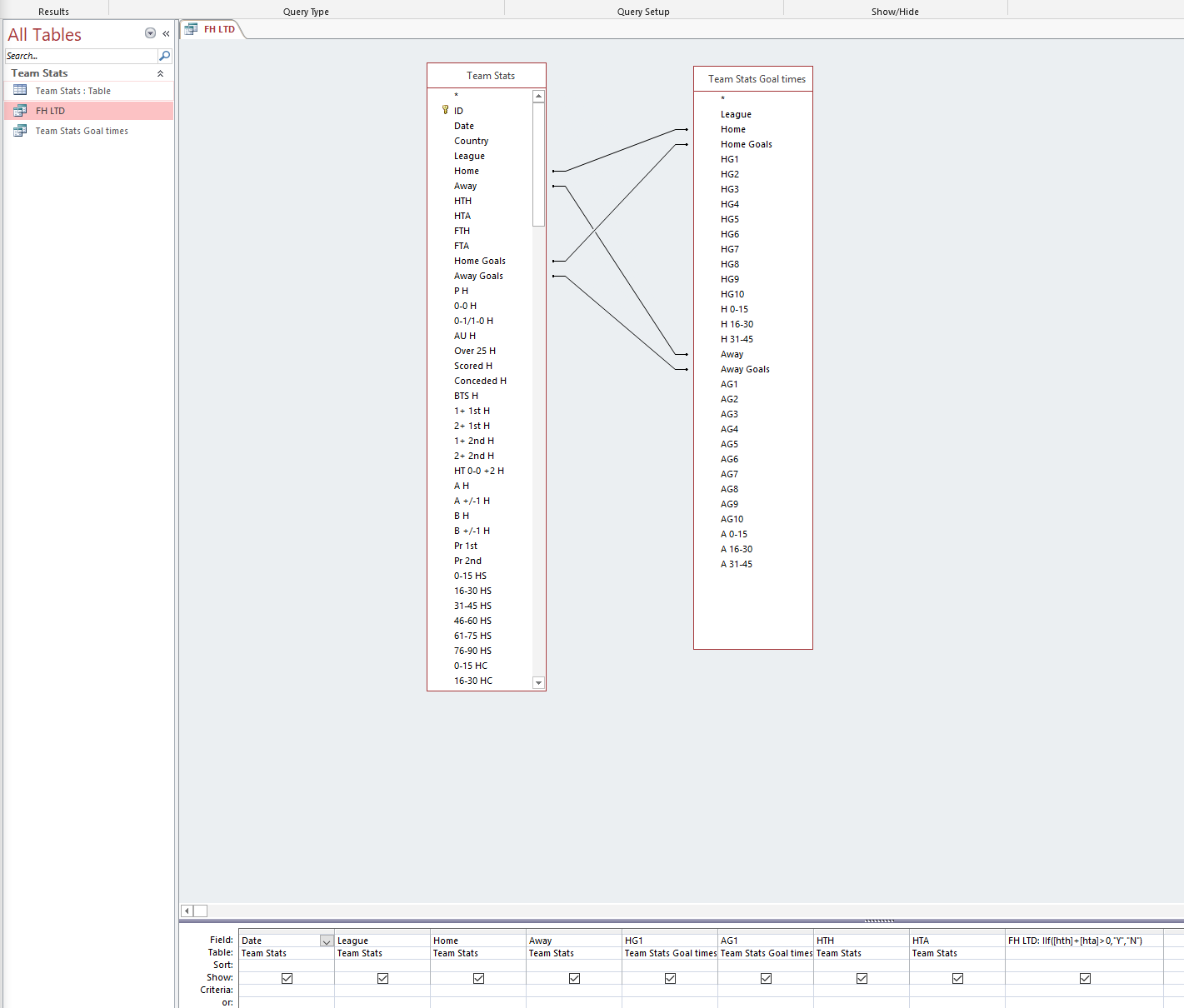
Task: Click the Search box in the navigation pane
Action: [x=81, y=56]
